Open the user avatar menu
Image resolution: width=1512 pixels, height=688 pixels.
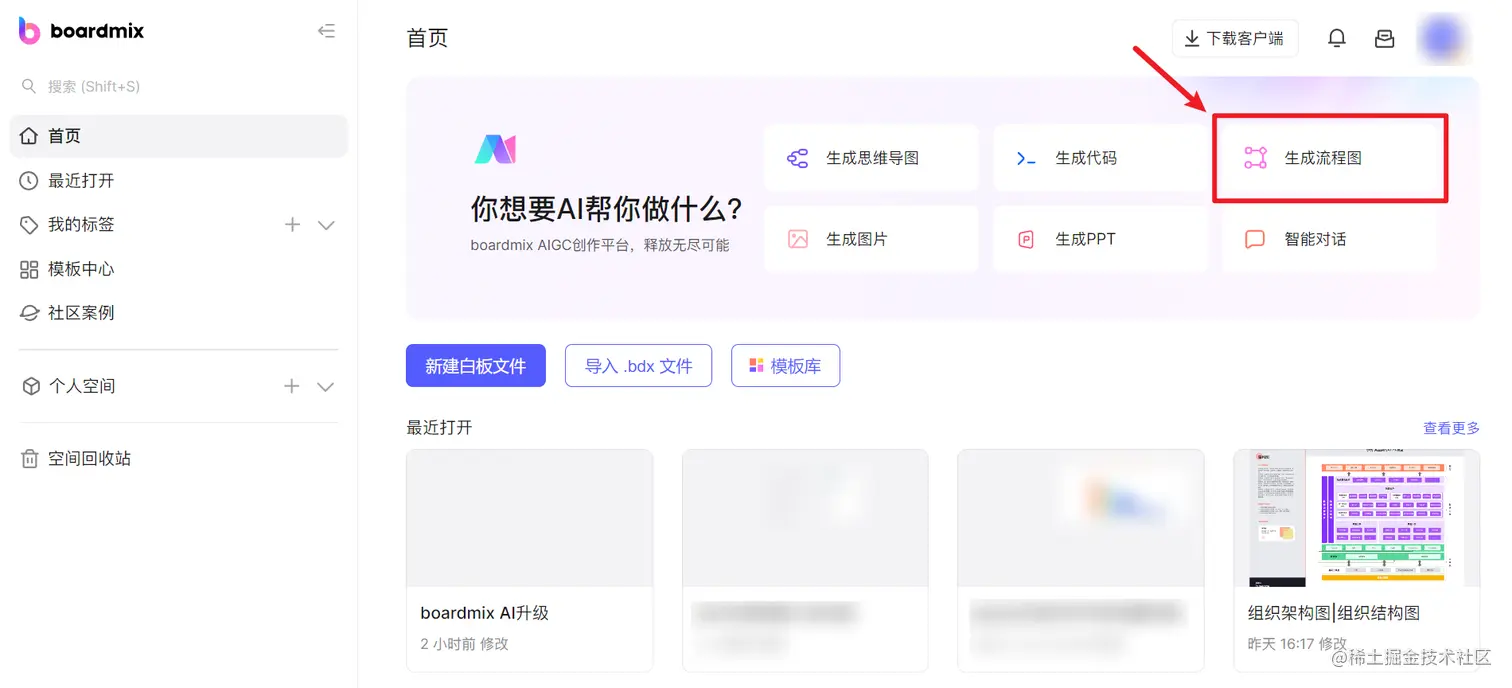coord(1443,38)
